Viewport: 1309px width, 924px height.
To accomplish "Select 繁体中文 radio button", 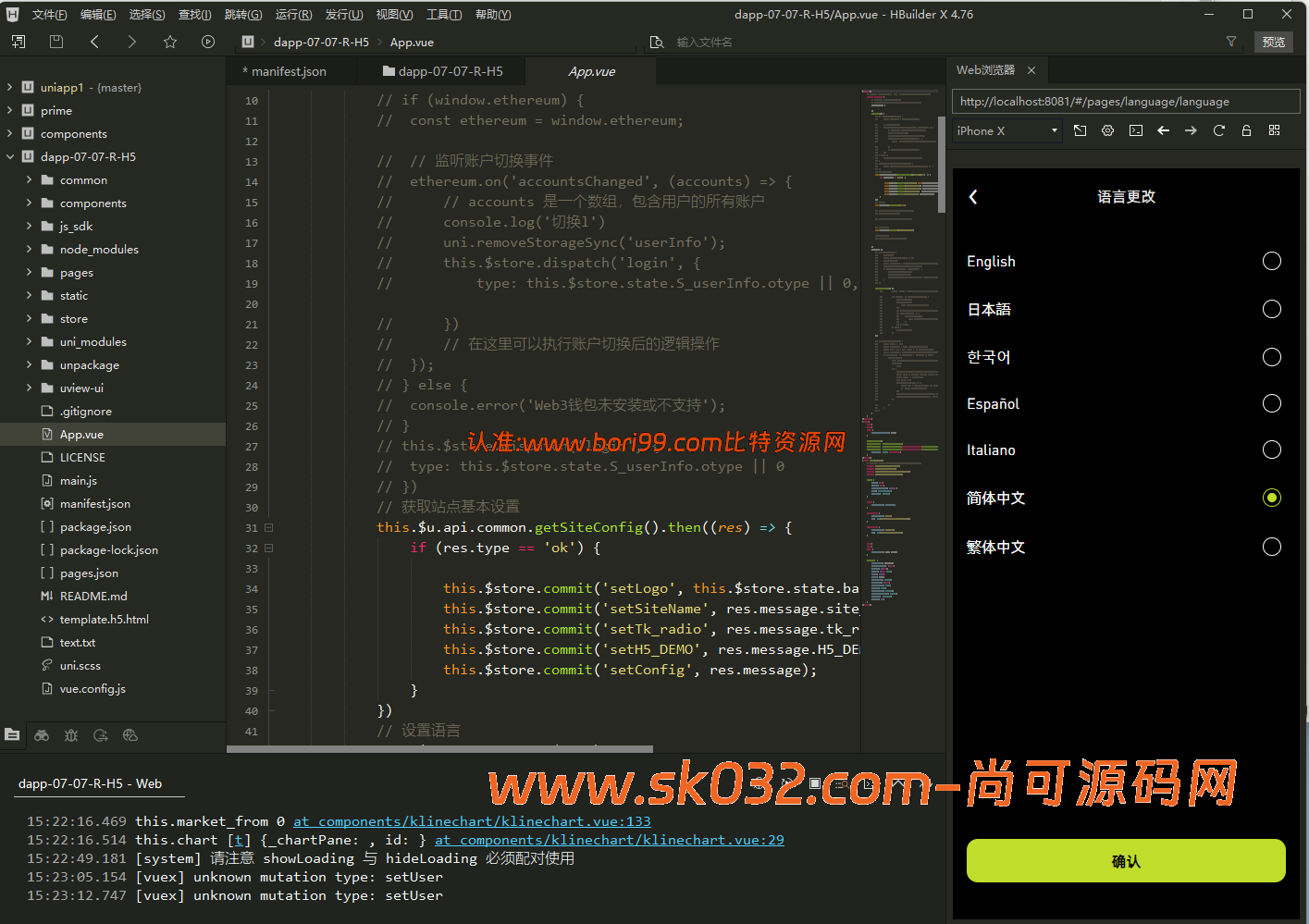I will [1271, 547].
